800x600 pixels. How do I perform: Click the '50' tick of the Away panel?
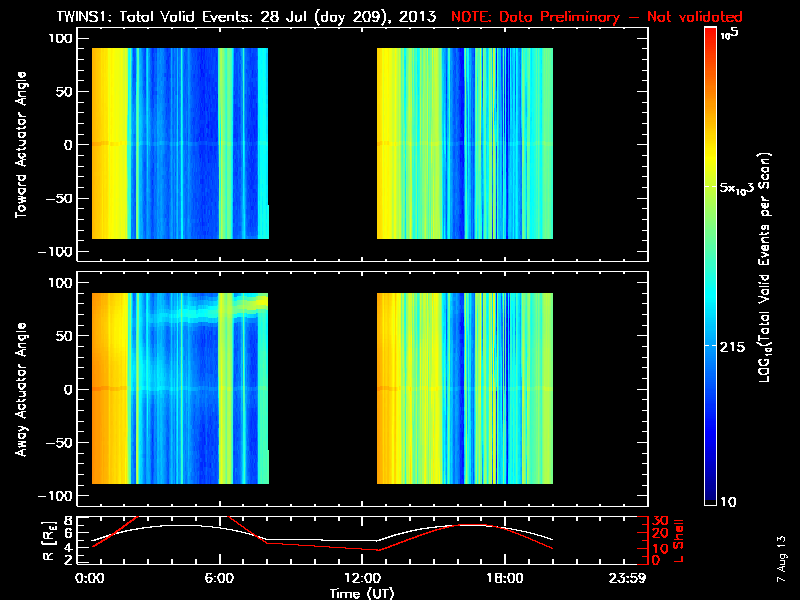pos(64,336)
